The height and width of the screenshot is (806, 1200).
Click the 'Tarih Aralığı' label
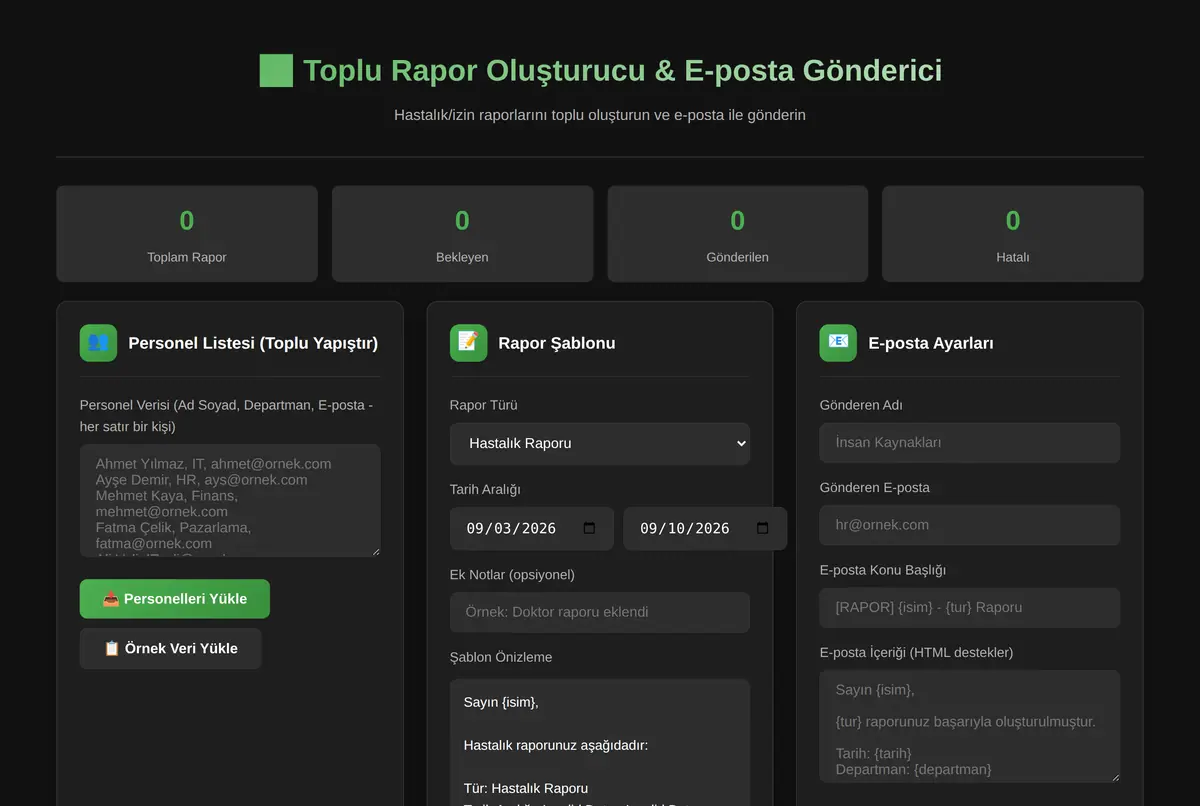click(485, 489)
